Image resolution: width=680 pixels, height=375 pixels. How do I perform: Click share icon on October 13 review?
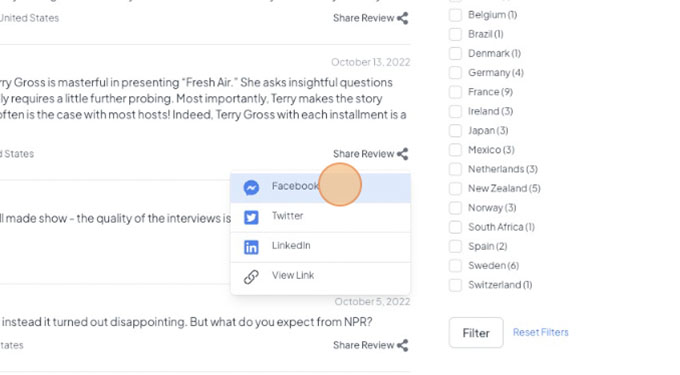coord(402,154)
